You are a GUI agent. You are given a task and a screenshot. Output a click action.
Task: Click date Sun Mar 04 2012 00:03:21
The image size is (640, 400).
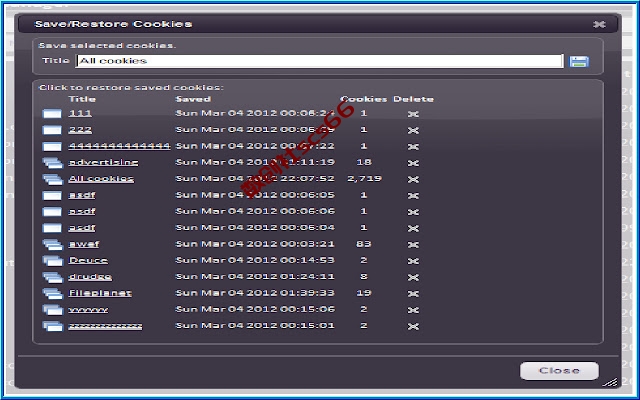click(x=255, y=244)
